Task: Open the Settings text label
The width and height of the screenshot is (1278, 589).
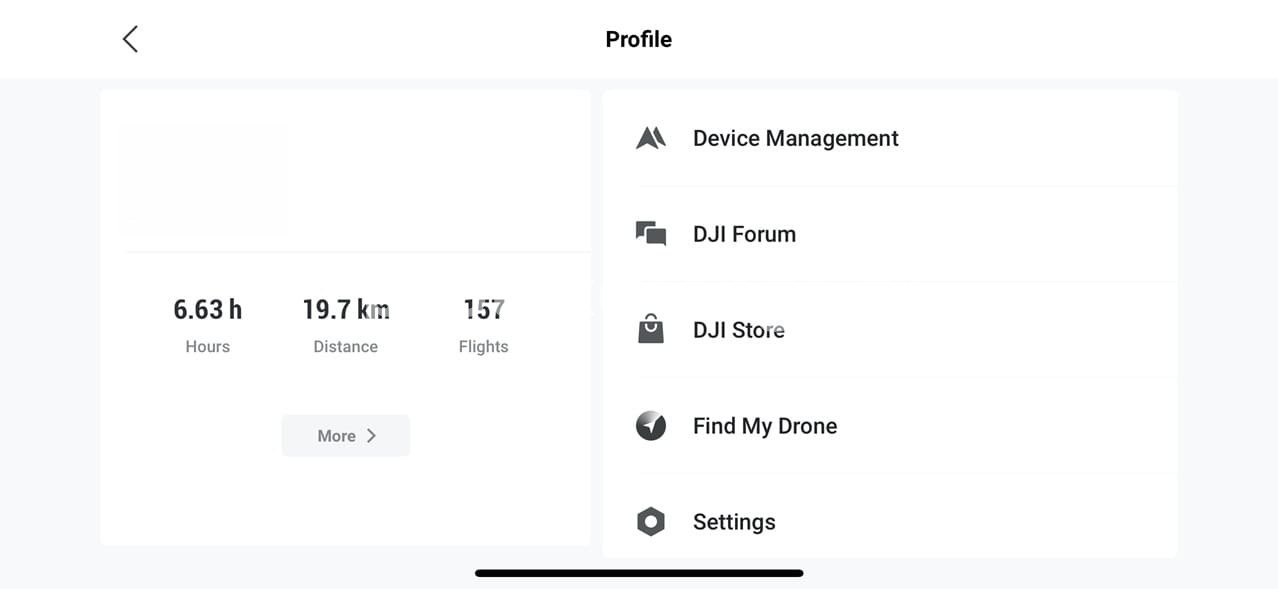Action: point(733,522)
